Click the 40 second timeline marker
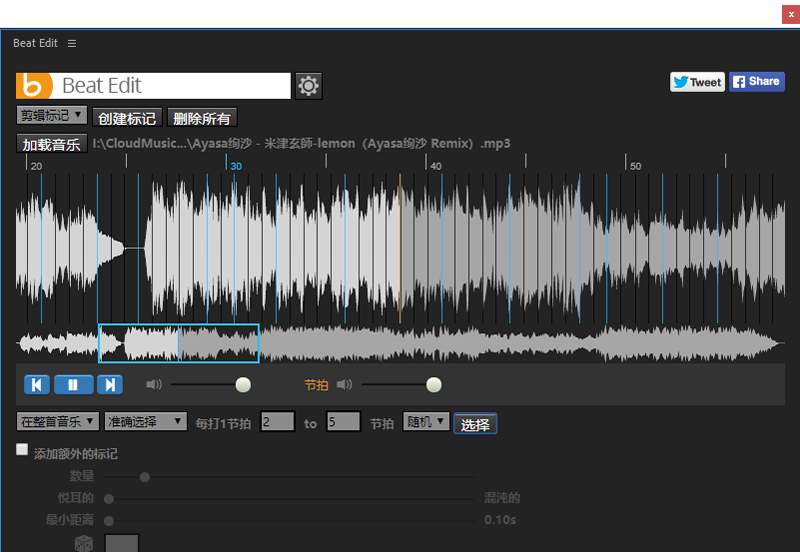Image resolution: width=800 pixels, height=552 pixels. (x=436, y=166)
